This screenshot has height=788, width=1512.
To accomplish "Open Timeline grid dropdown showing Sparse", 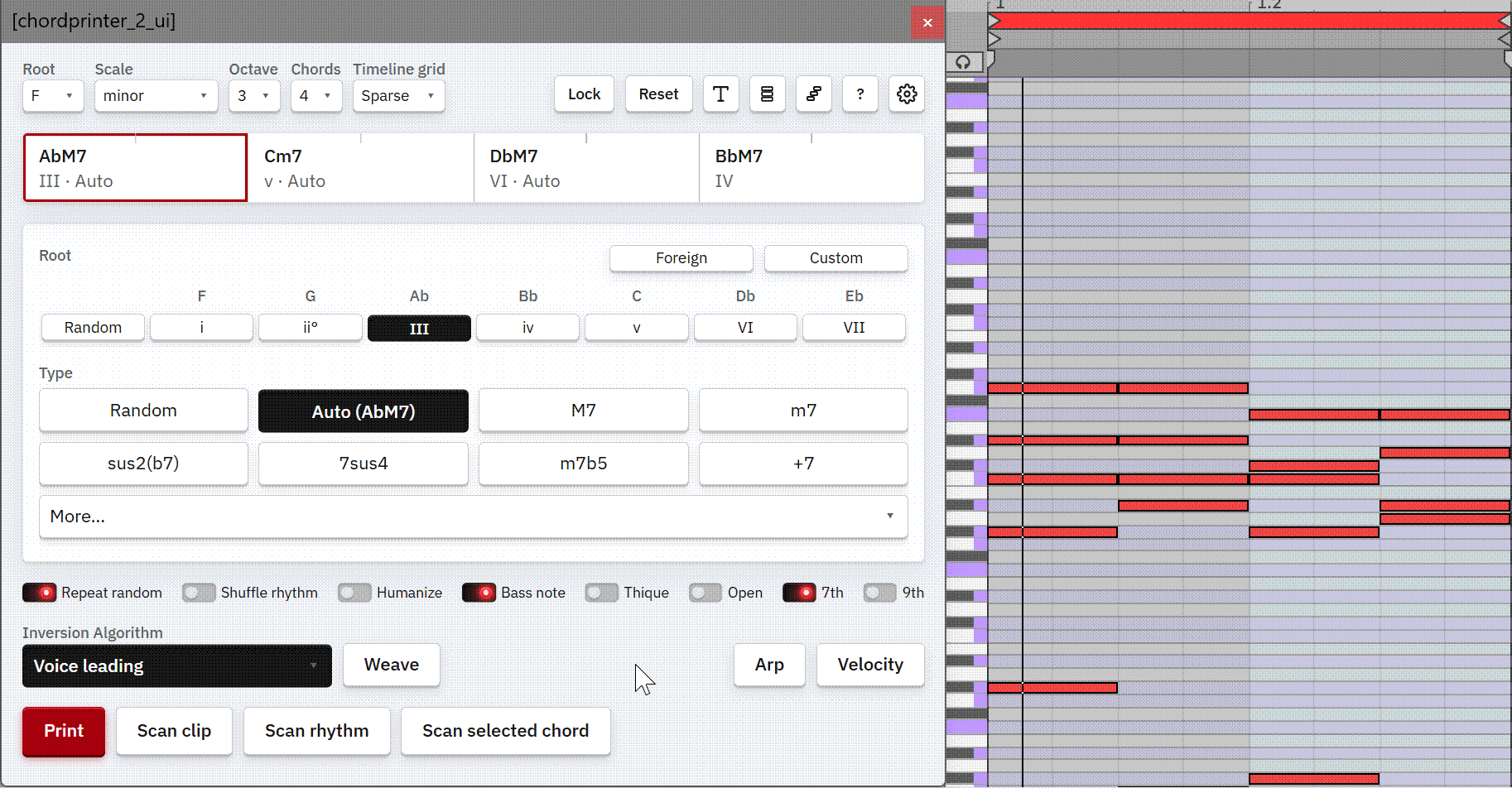I will 398,96.
